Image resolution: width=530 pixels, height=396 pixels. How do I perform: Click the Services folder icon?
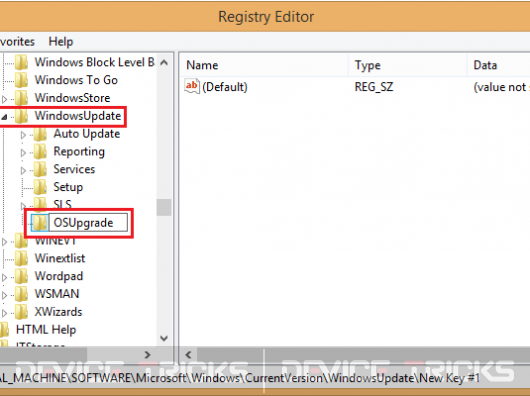click(40, 169)
